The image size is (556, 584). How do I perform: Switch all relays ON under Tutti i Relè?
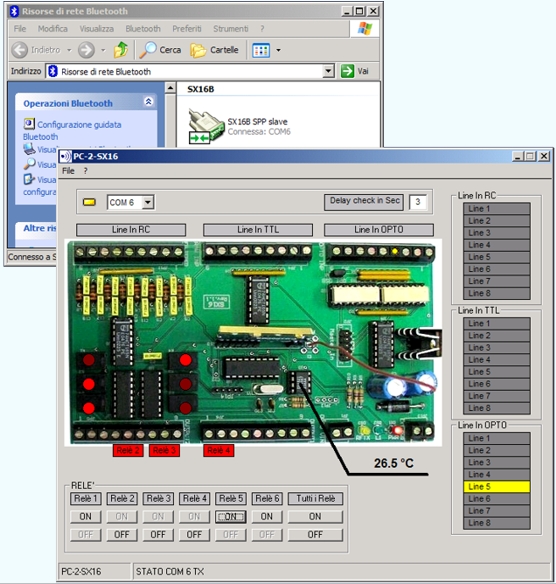point(315,517)
